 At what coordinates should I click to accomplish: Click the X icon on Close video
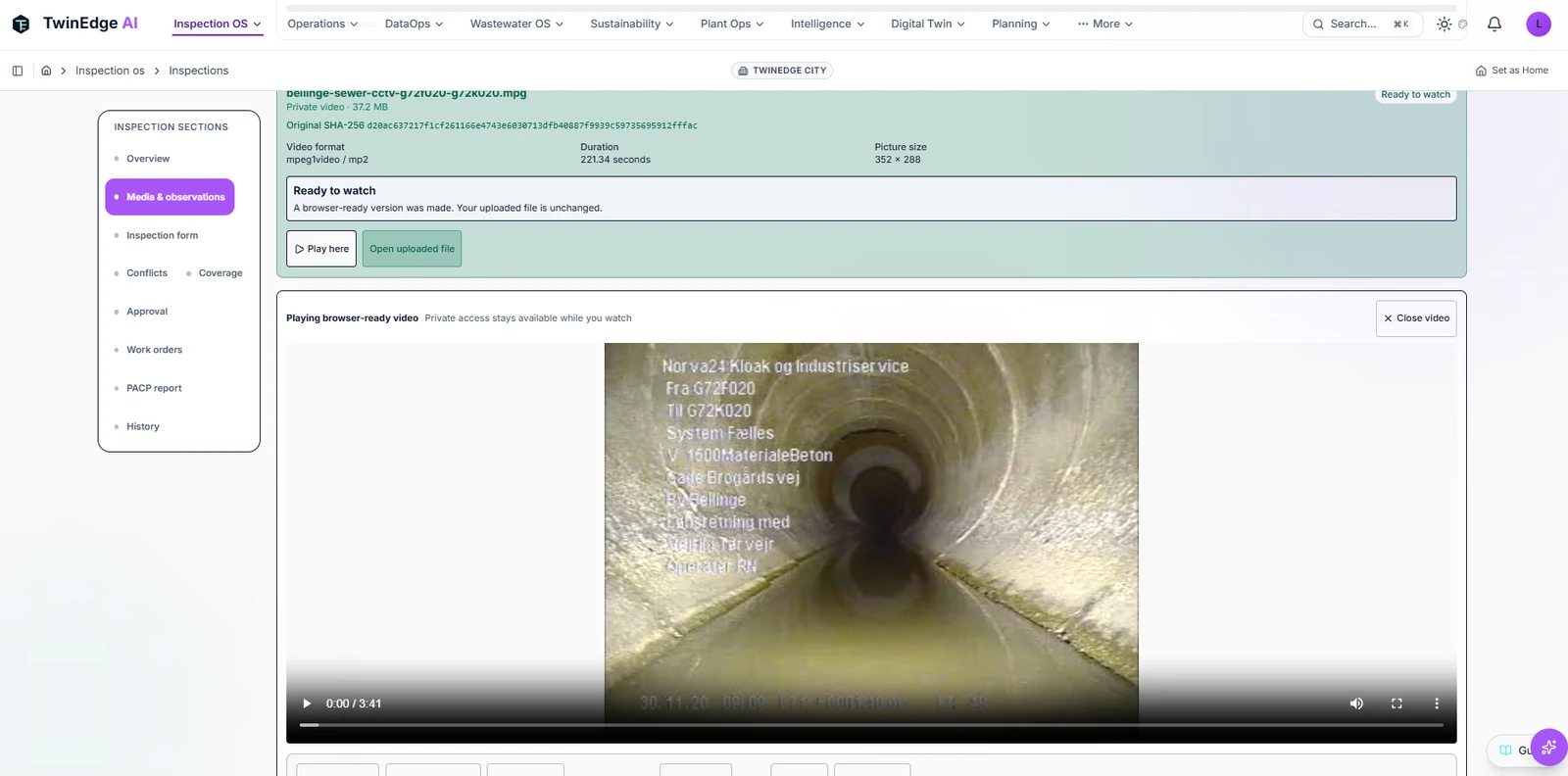pos(1388,318)
